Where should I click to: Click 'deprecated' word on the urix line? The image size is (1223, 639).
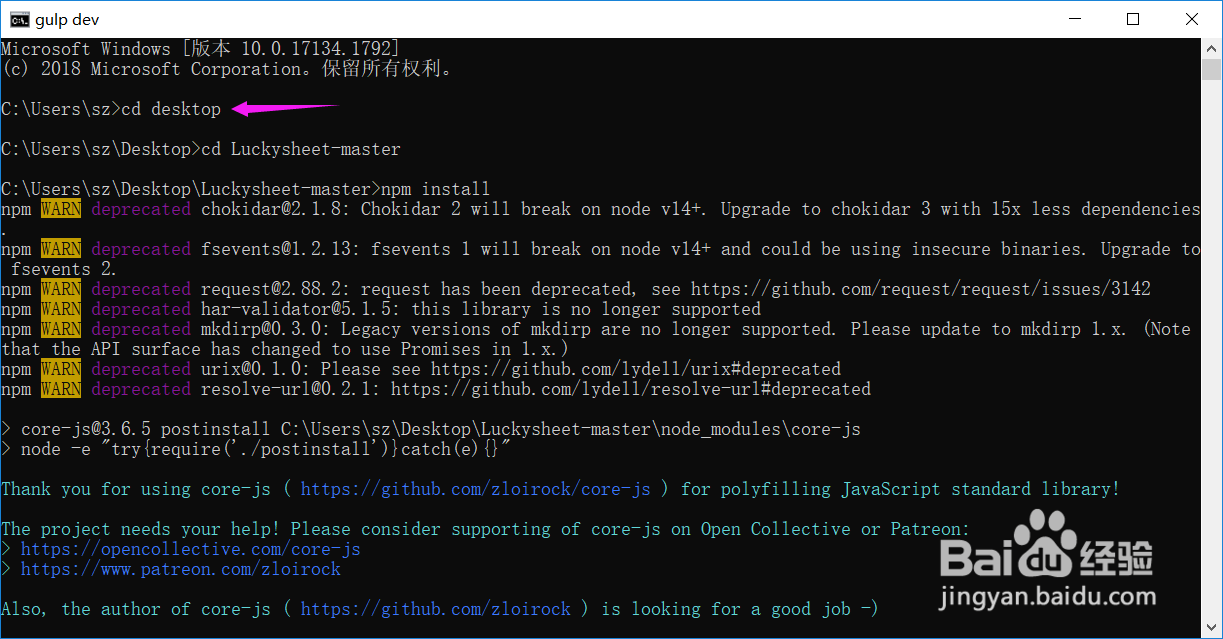click(141, 369)
